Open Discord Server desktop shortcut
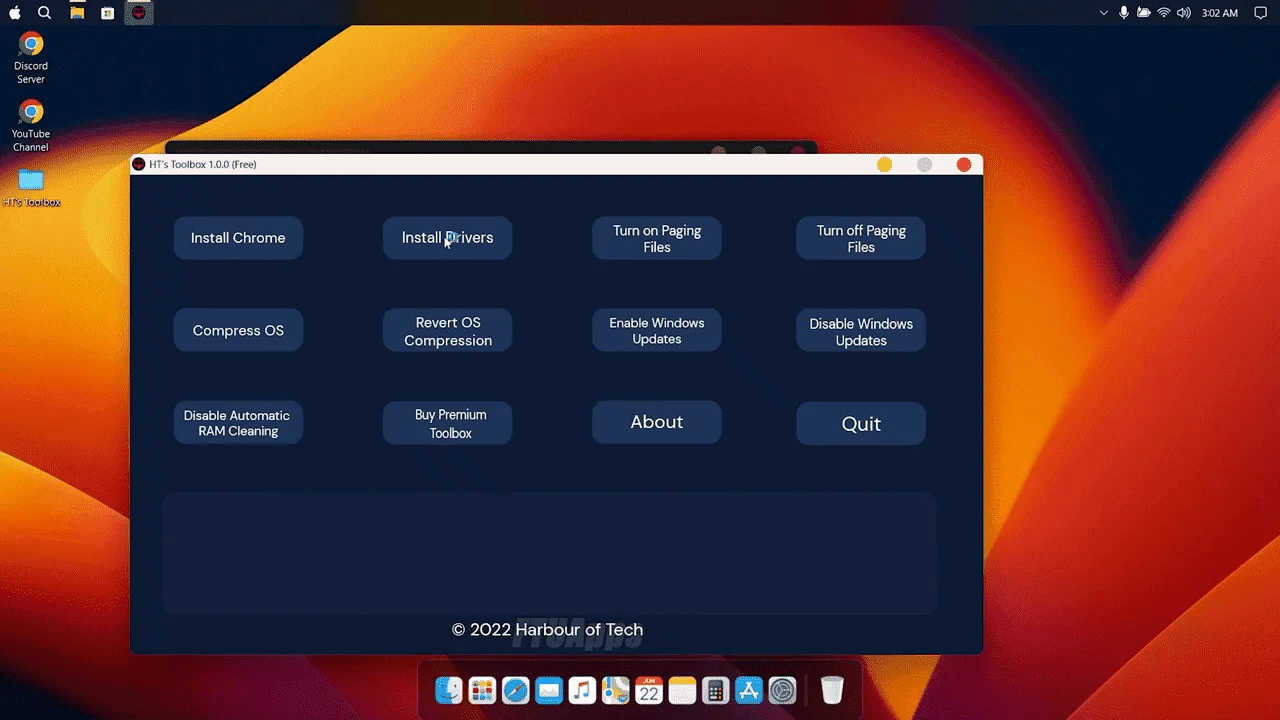Image resolution: width=1280 pixels, height=720 pixels. point(31,59)
